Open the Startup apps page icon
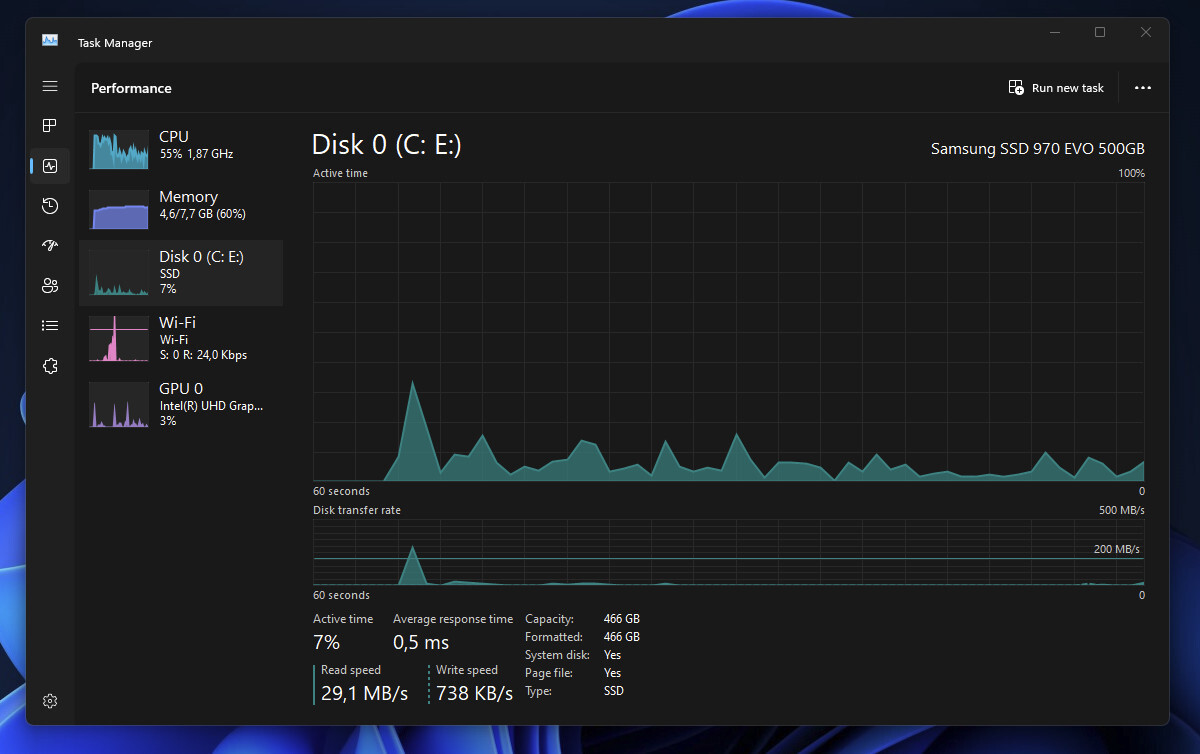The height and width of the screenshot is (754, 1200). tap(50, 246)
